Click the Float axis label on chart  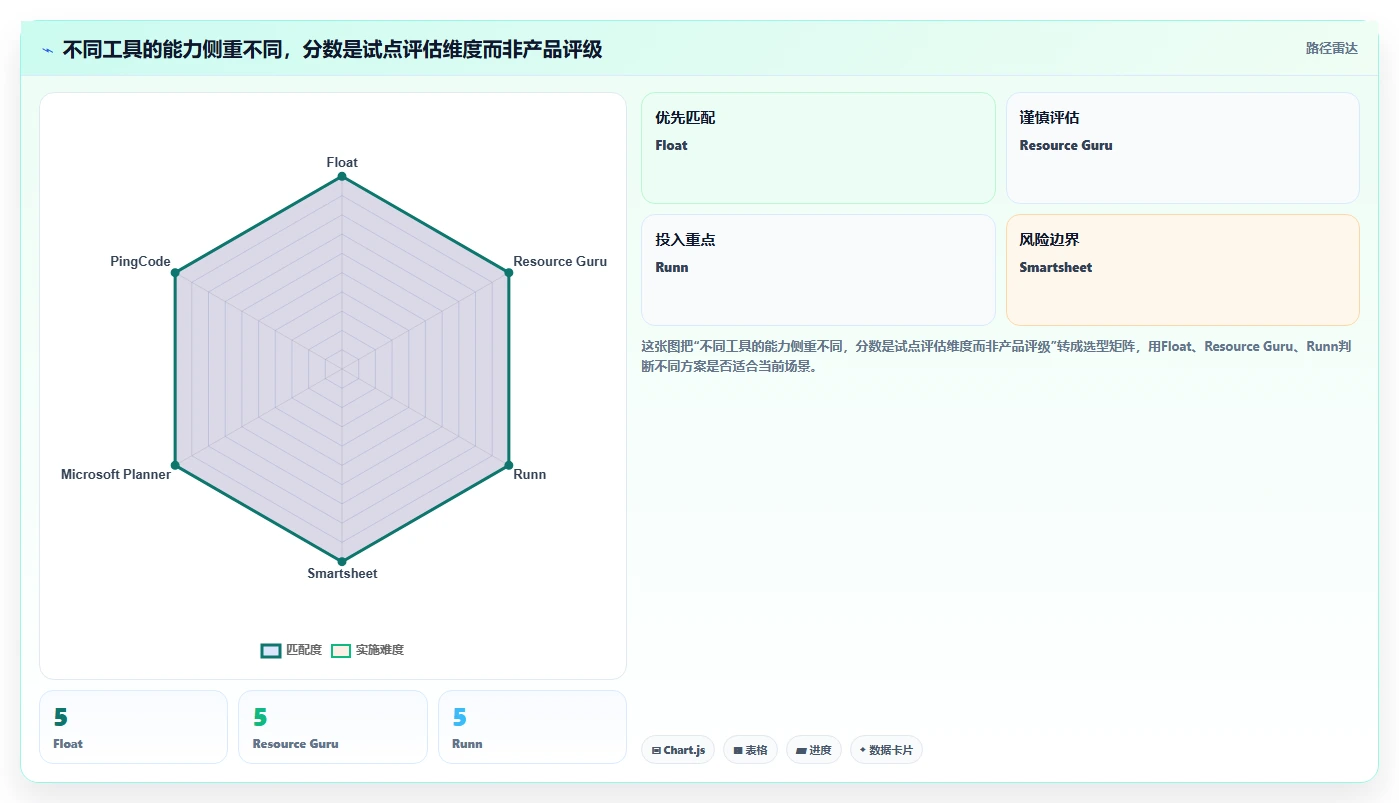342,162
